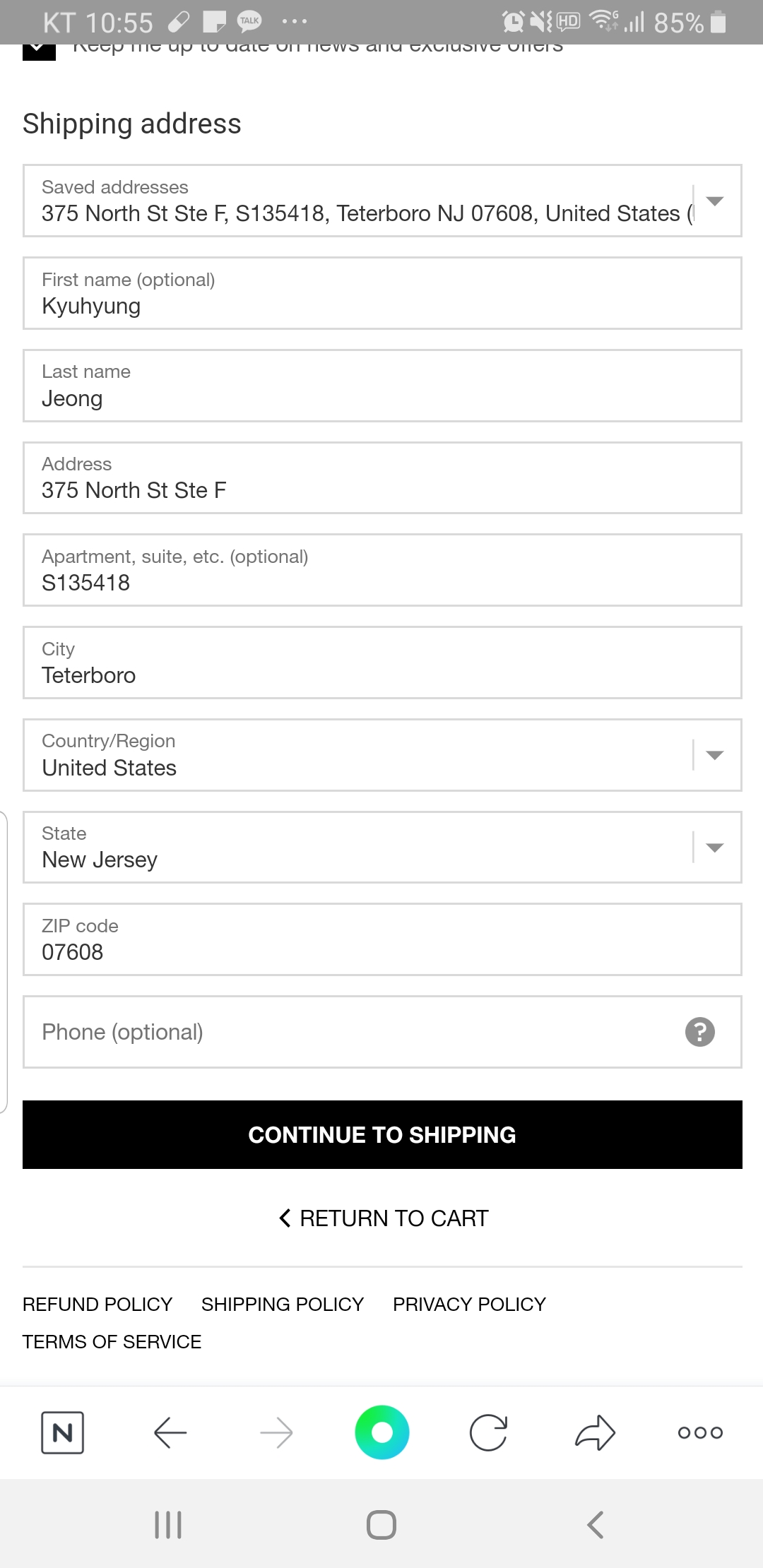Open the Shipping Policy link
The width and height of the screenshot is (763, 1568).
coord(283,1304)
